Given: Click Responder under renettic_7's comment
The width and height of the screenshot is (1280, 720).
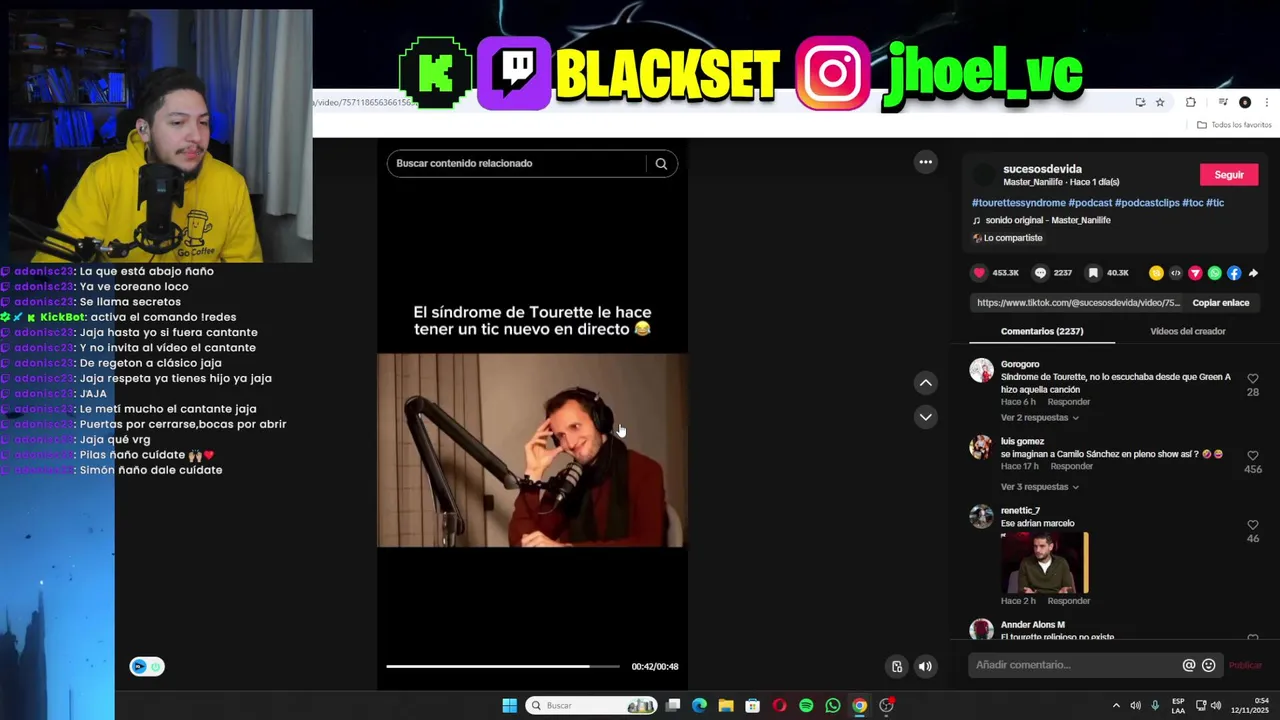Looking at the screenshot, I should (1069, 601).
